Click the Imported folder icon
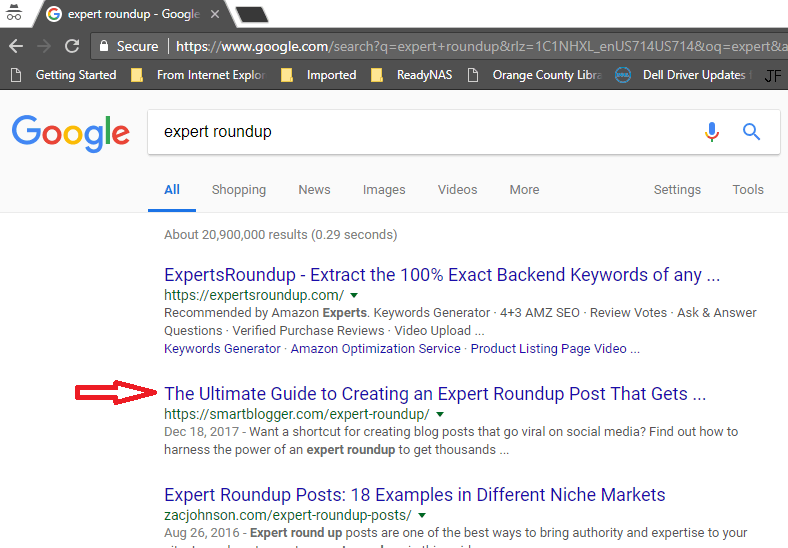This screenshot has height=548, width=788. (287, 75)
